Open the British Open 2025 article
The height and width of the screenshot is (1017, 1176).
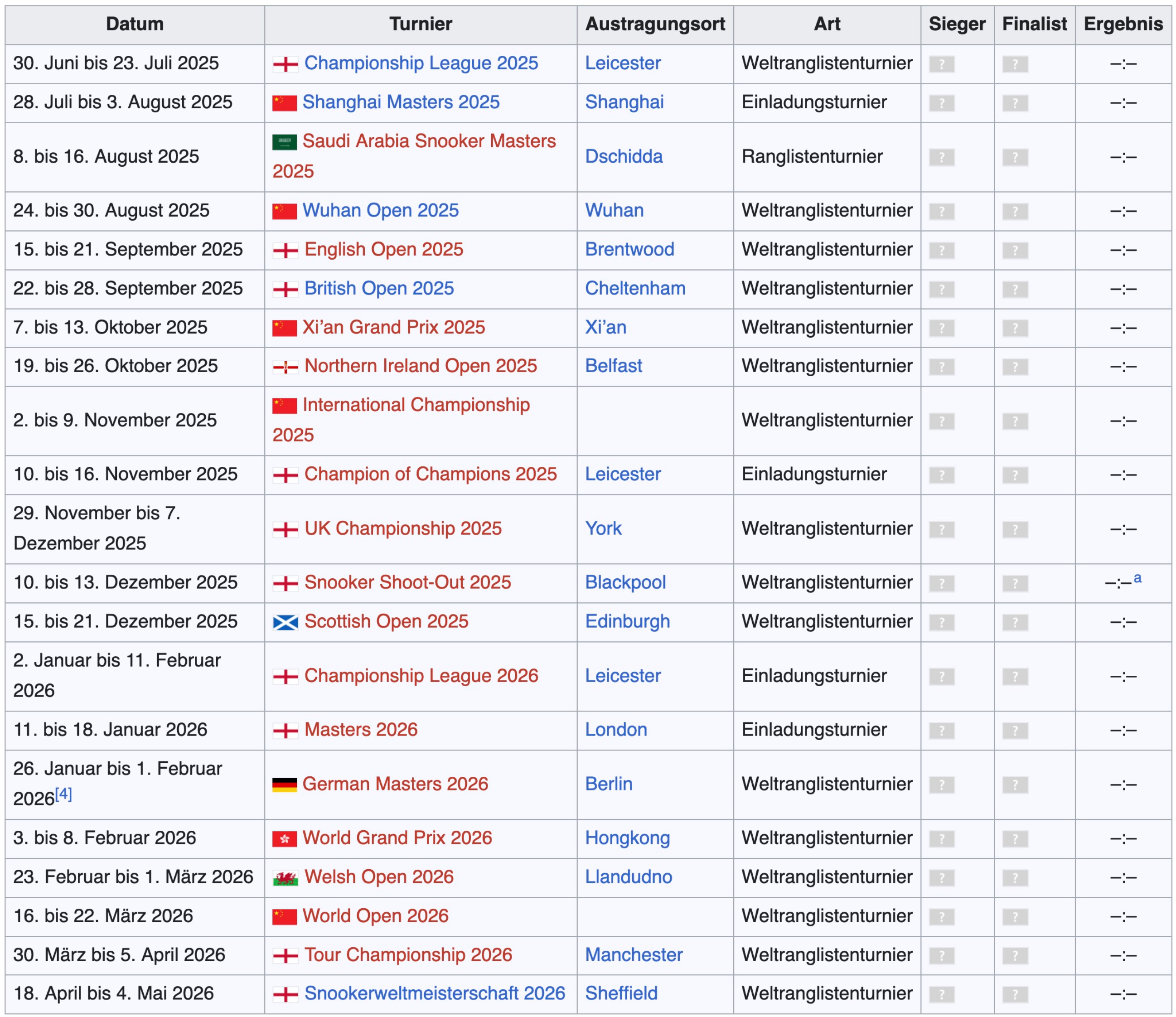pos(379,288)
